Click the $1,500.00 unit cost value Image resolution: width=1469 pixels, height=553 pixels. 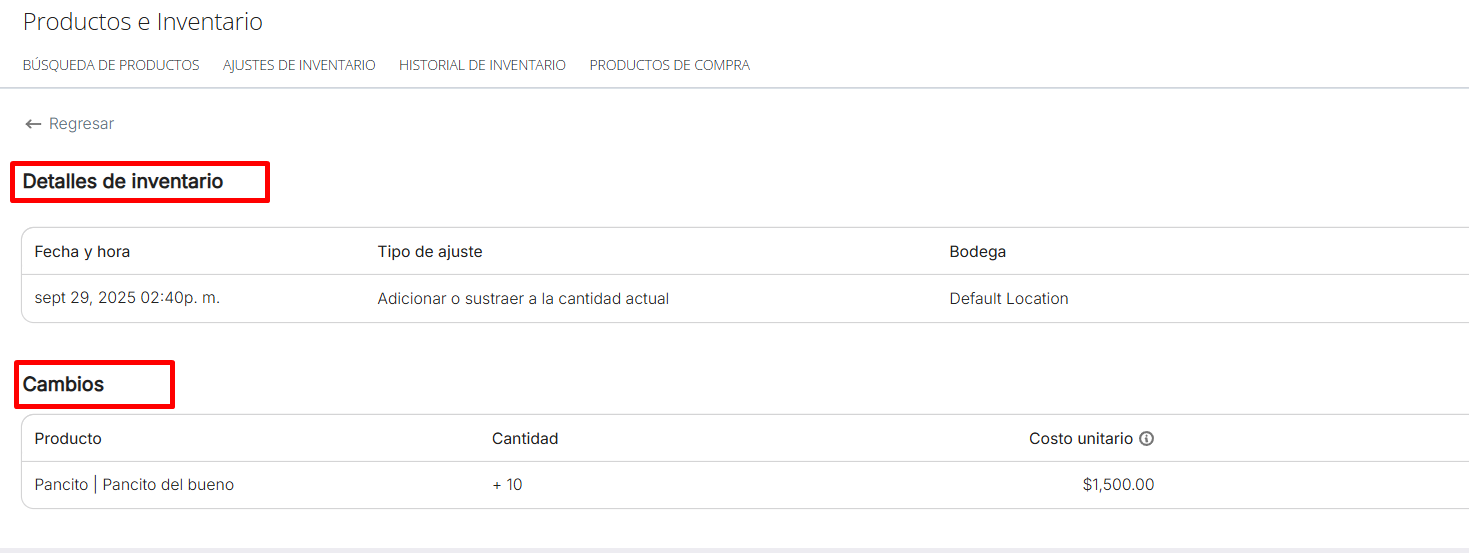[1118, 485]
